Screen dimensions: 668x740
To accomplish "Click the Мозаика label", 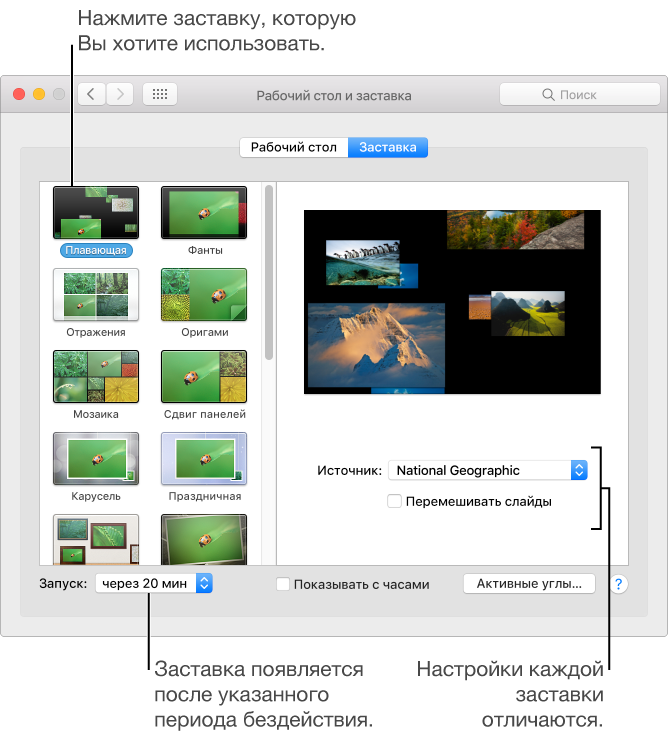I will 96,414.
